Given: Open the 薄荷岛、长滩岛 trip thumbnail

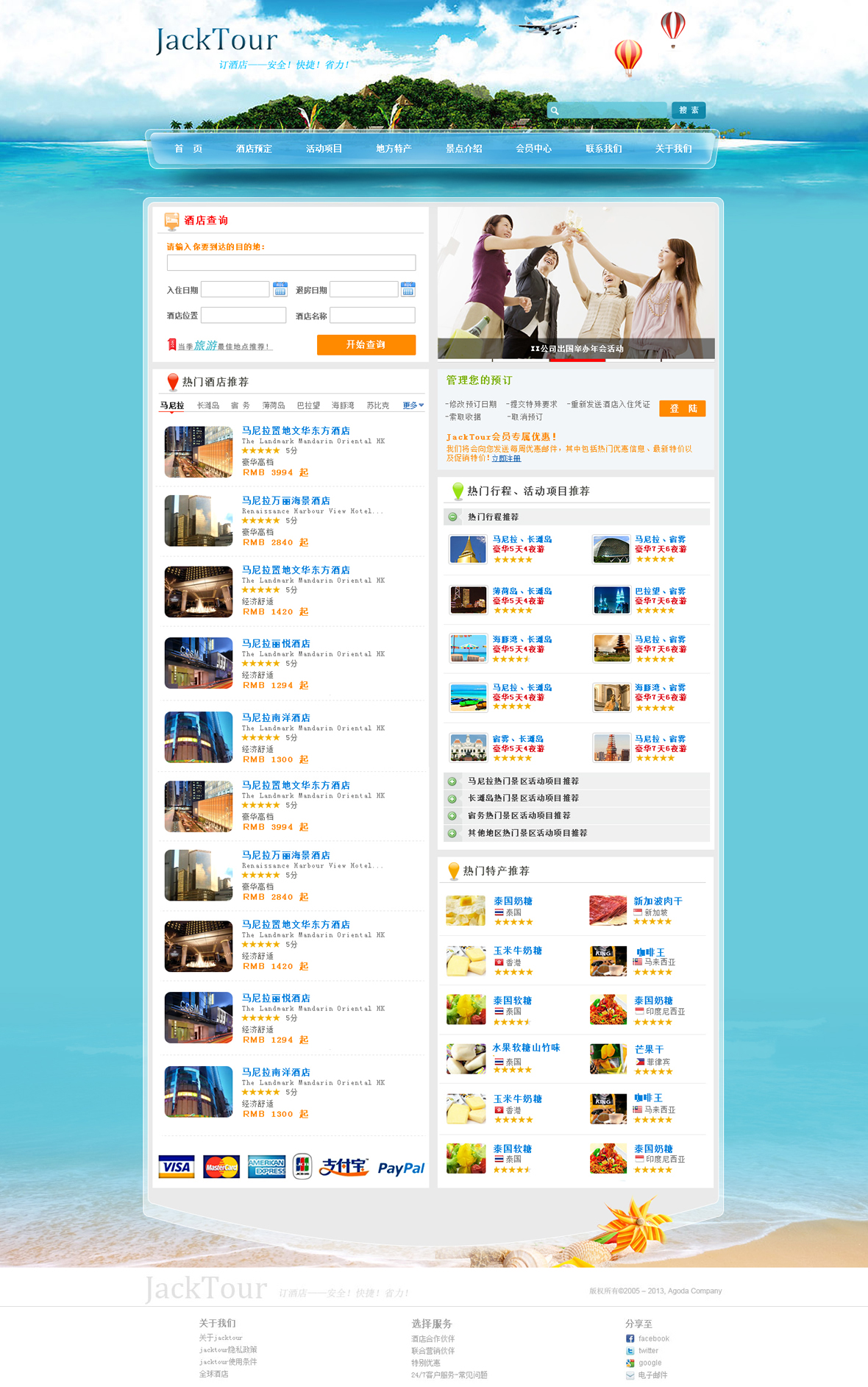Looking at the screenshot, I should (x=469, y=600).
